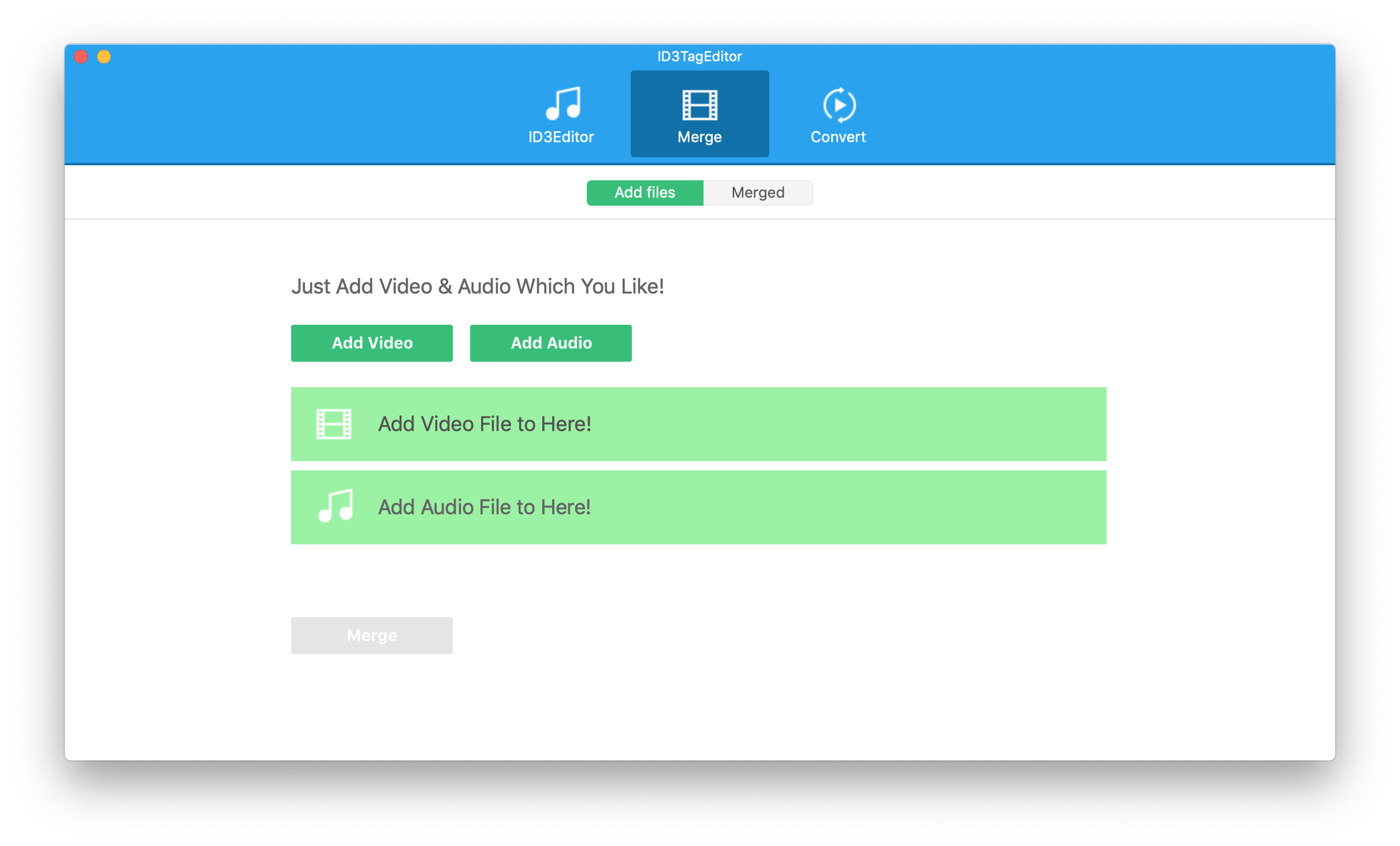The width and height of the screenshot is (1400, 846).
Task: Close the window with the red button
Action: point(81,57)
